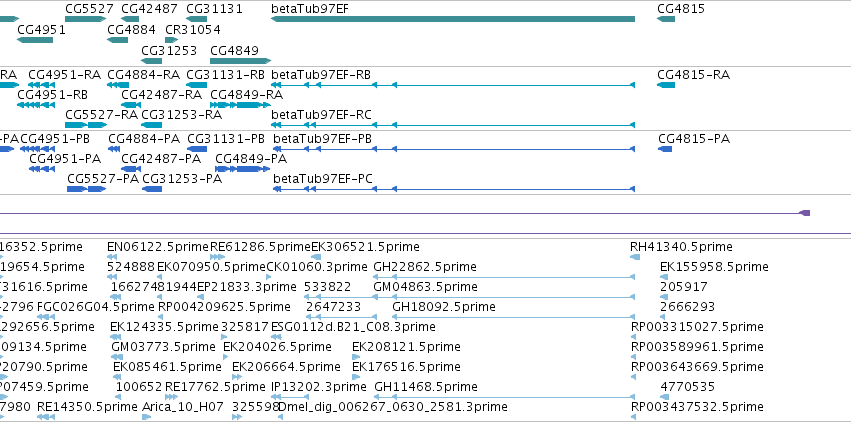Image resolution: width=851 pixels, height=422 pixels.
Task: Click the CG5527-PA protein glyph
Action: pyautogui.click(x=86, y=189)
